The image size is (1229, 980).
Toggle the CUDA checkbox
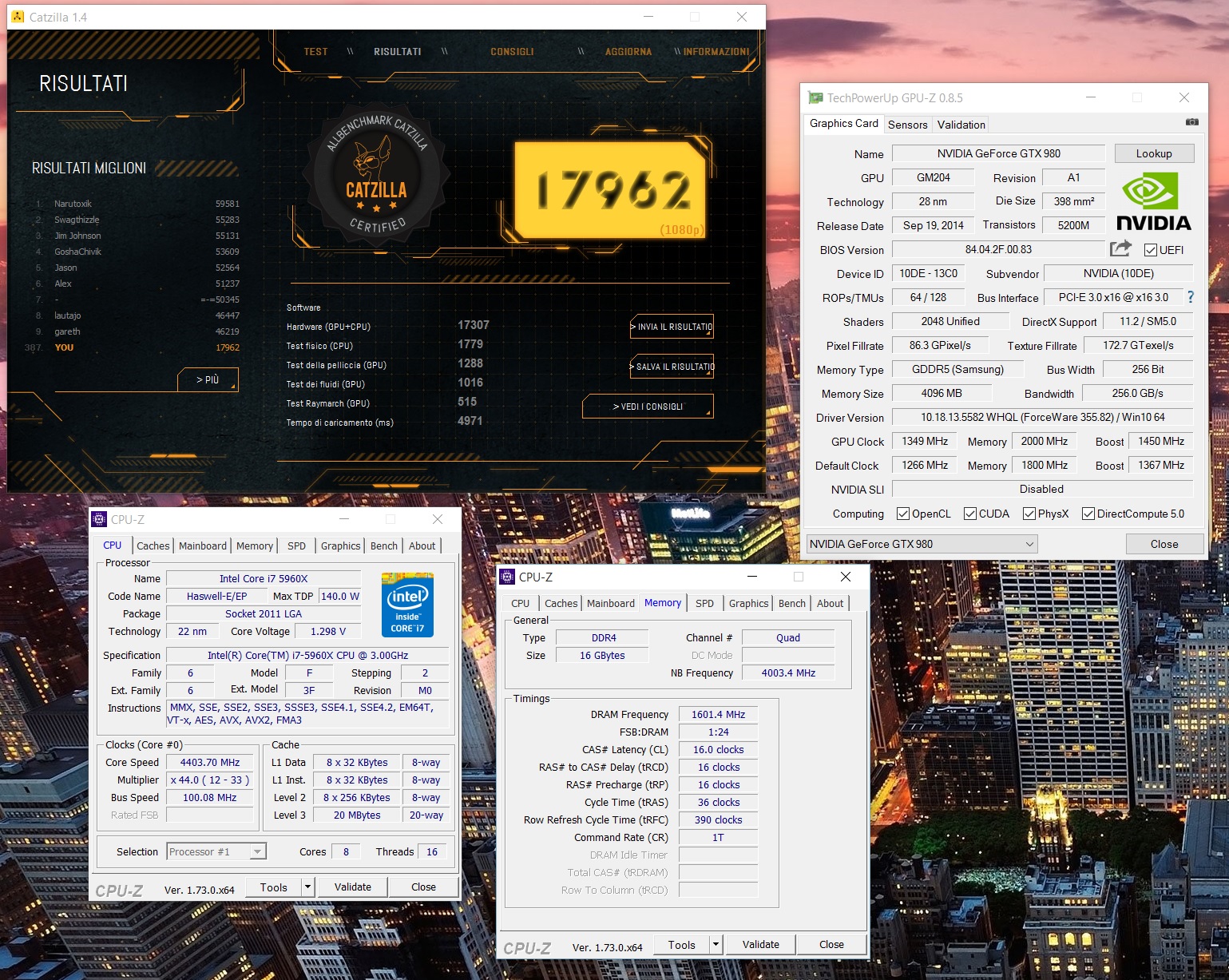coord(970,514)
